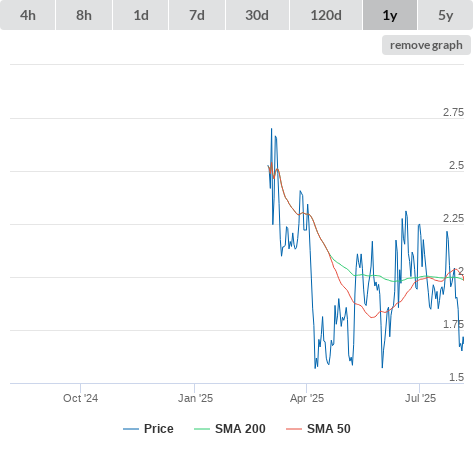Toggle SMA 200 legend entry

[x=240, y=429]
